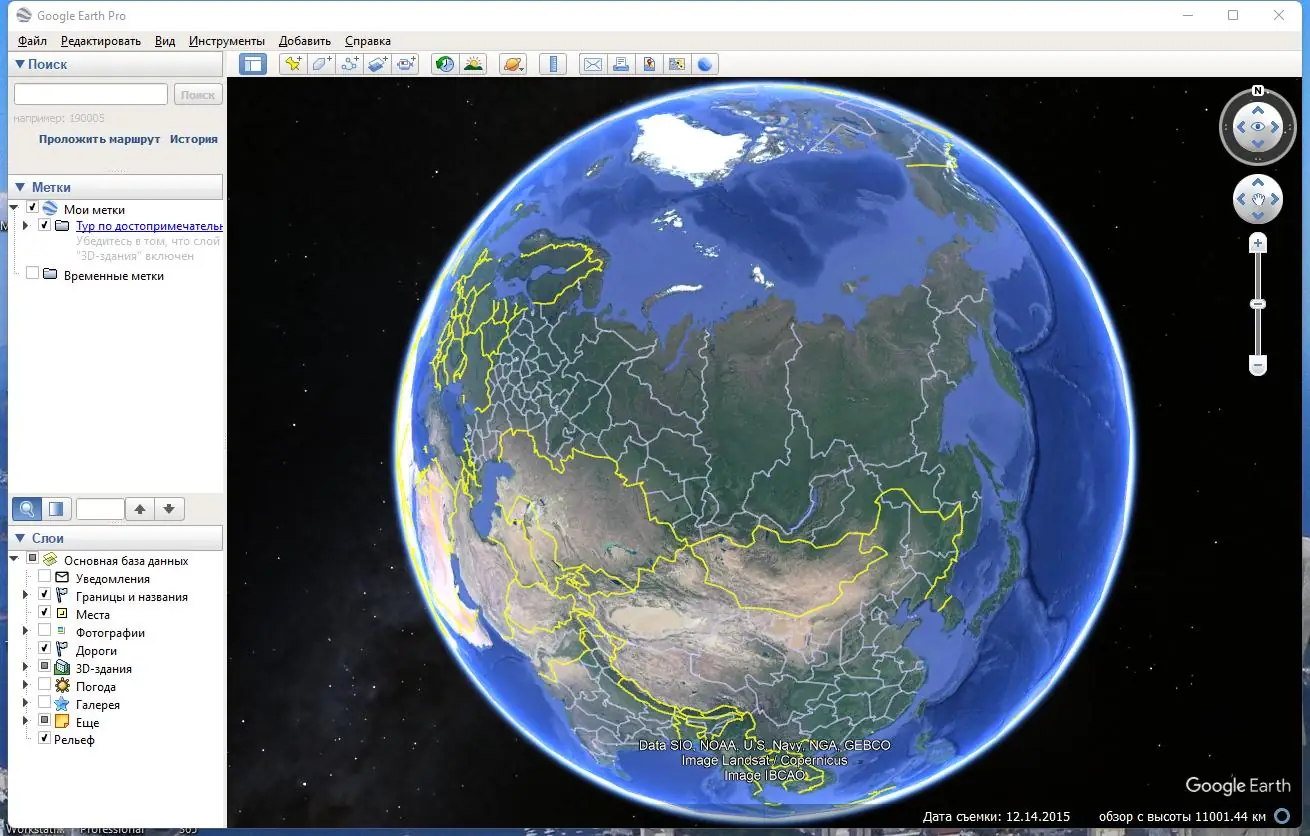The width and height of the screenshot is (1310, 836).
Task: Uncheck the Рельеф layer
Action: coord(44,739)
